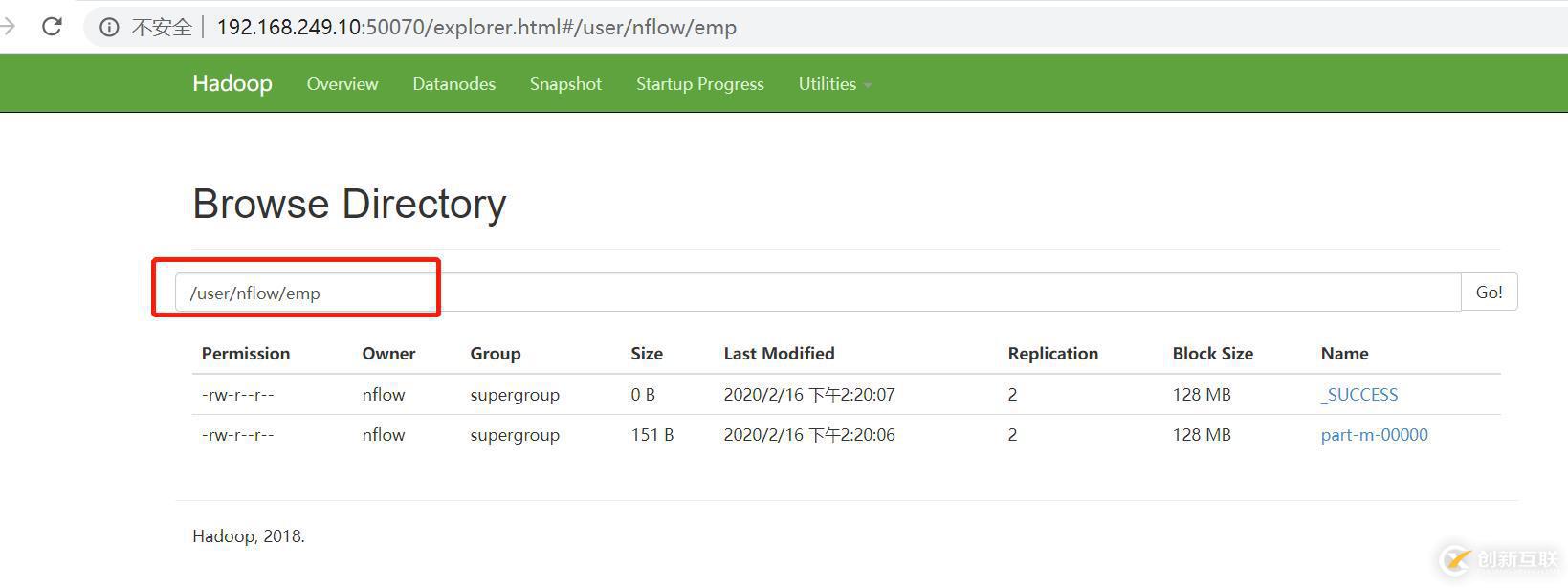The height and width of the screenshot is (588, 1568).
Task: Open the part-m-00000 file link
Action: pyautogui.click(x=1374, y=435)
